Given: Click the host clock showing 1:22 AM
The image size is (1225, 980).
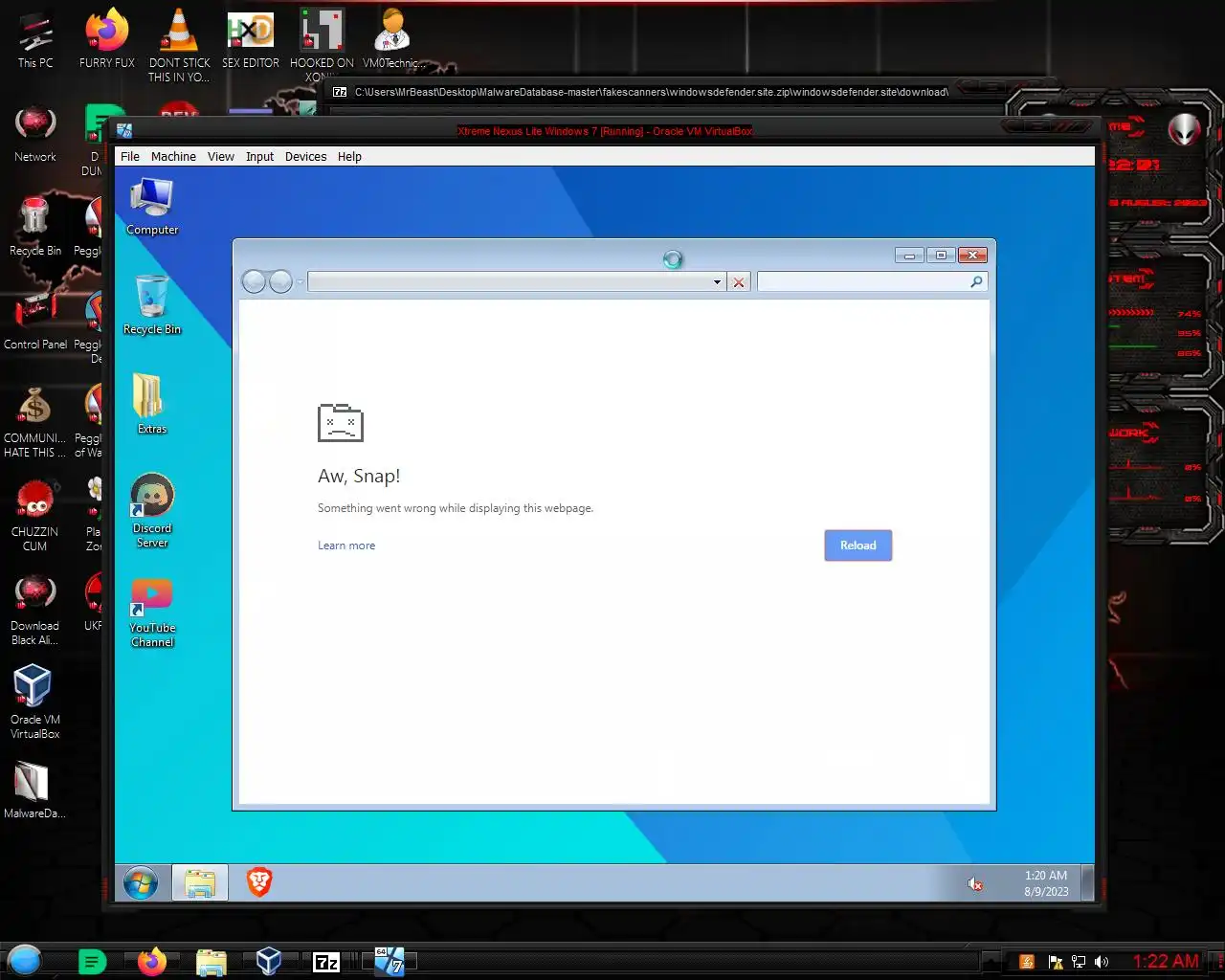Looking at the screenshot, I should point(1166,962).
